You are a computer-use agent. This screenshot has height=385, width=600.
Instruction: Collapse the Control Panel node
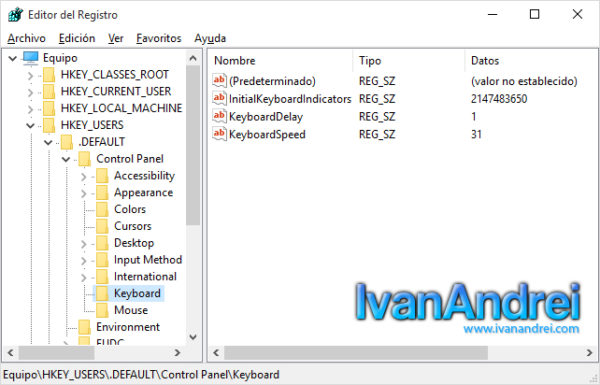pyautogui.click(x=66, y=159)
